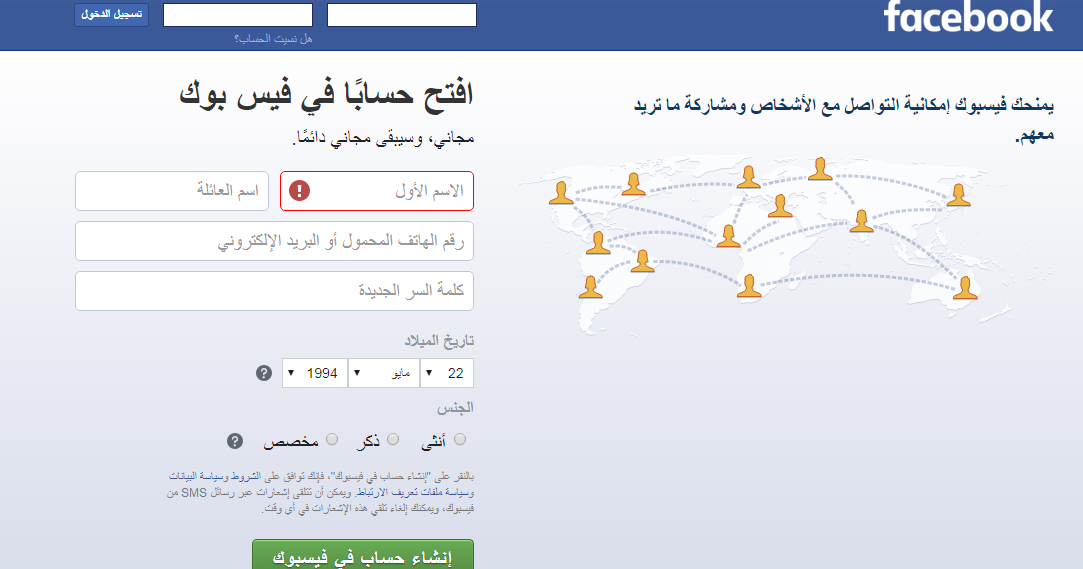The width and height of the screenshot is (1083, 569).
Task: Click the facebook logo in header
Action: click(x=968, y=17)
